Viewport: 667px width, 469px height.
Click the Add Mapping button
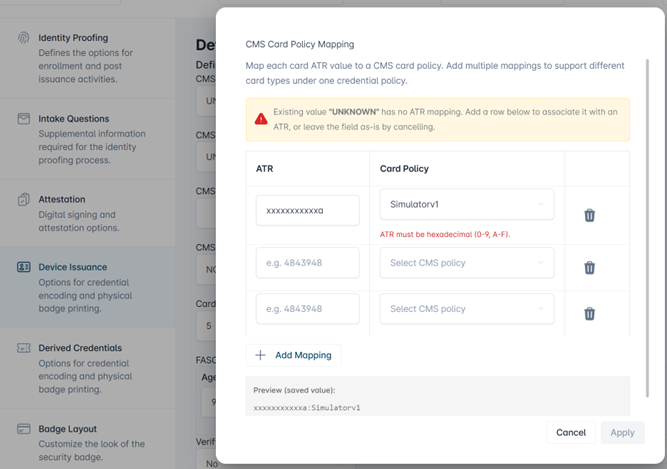pos(293,355)
